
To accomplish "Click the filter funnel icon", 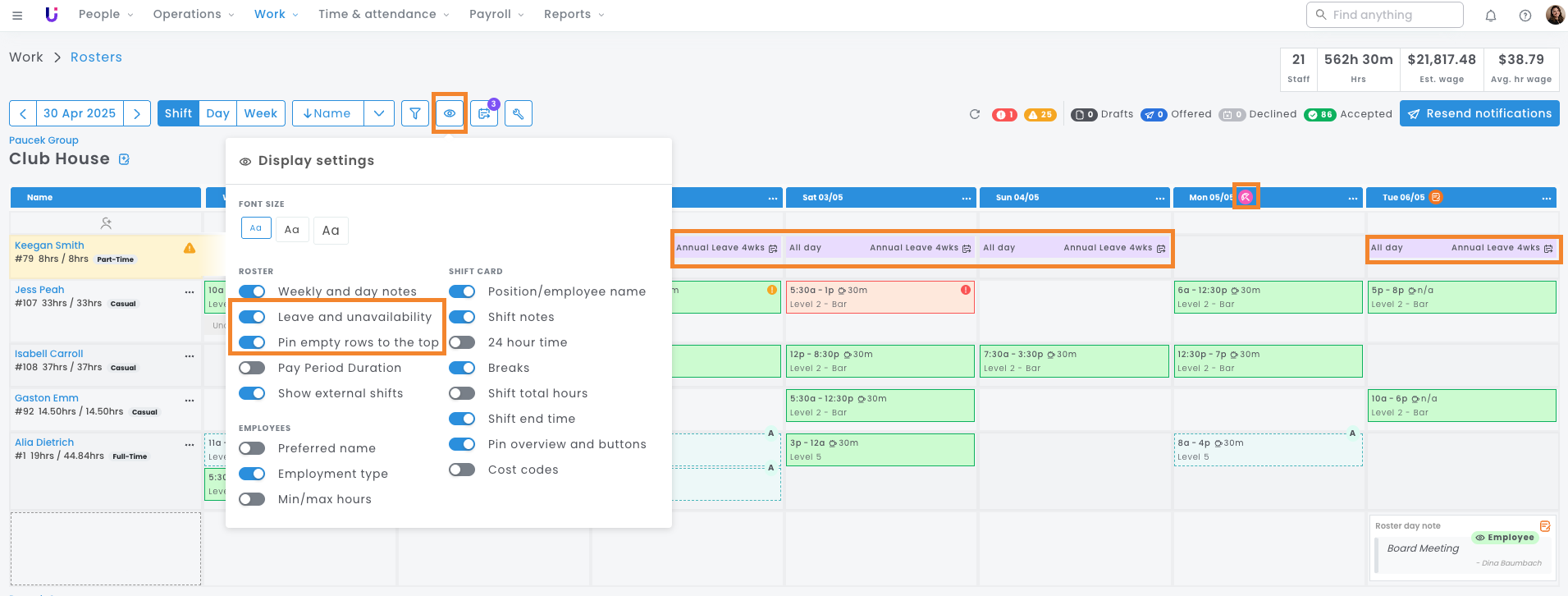I will point(415,113).
